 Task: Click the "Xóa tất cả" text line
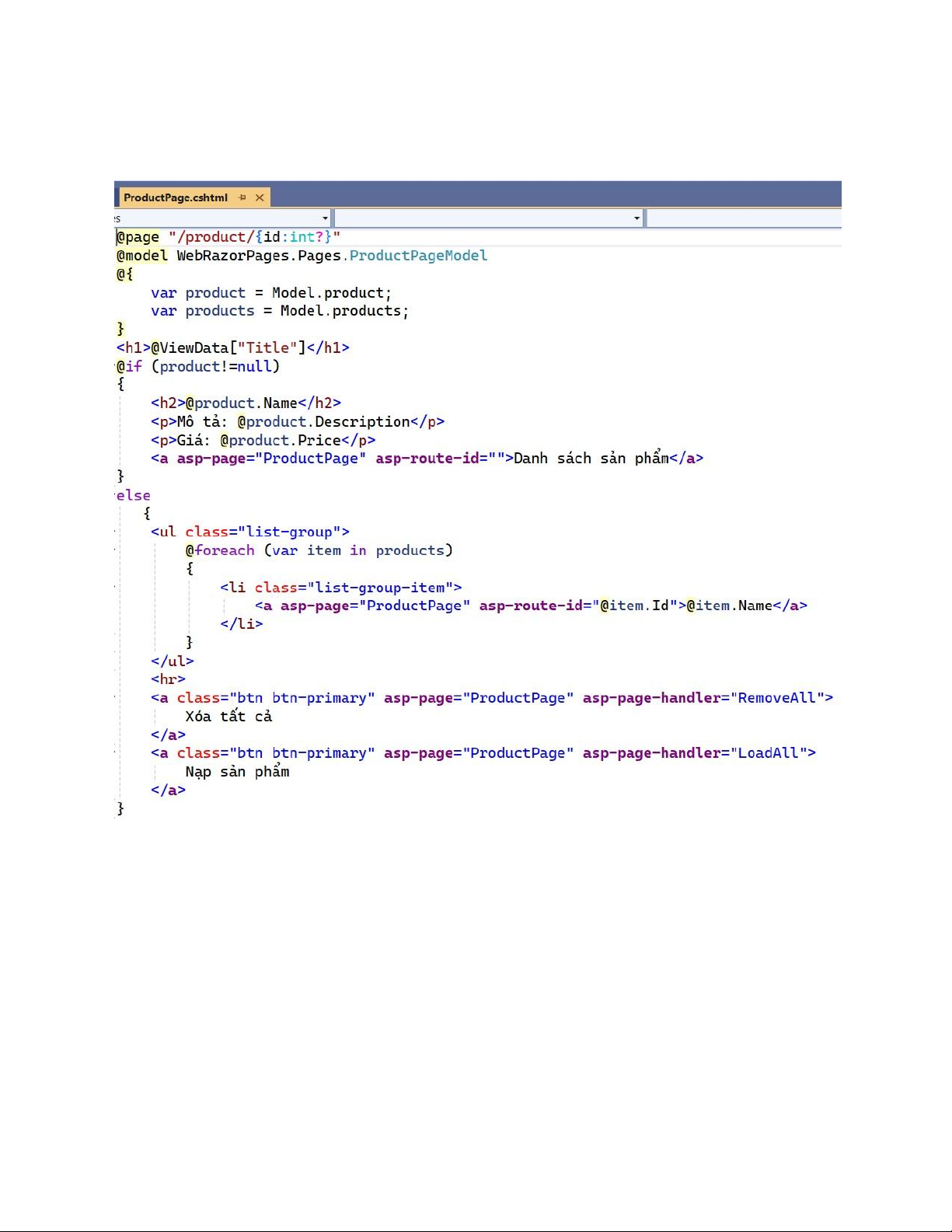[x=228, y=717]
